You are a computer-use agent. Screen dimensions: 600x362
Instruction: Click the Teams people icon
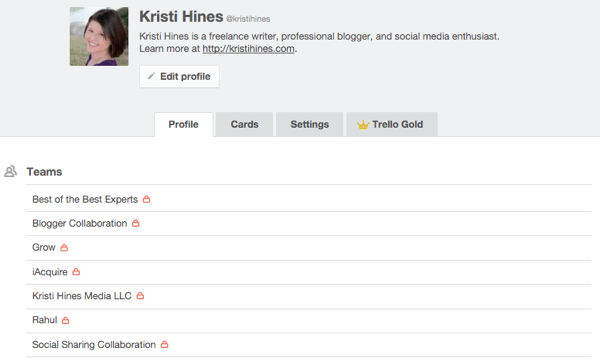[x=10, y=171]
